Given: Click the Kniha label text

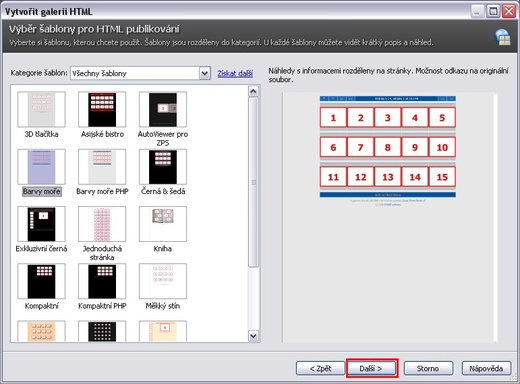Looking at the screenshot, I should click(163, 249).
